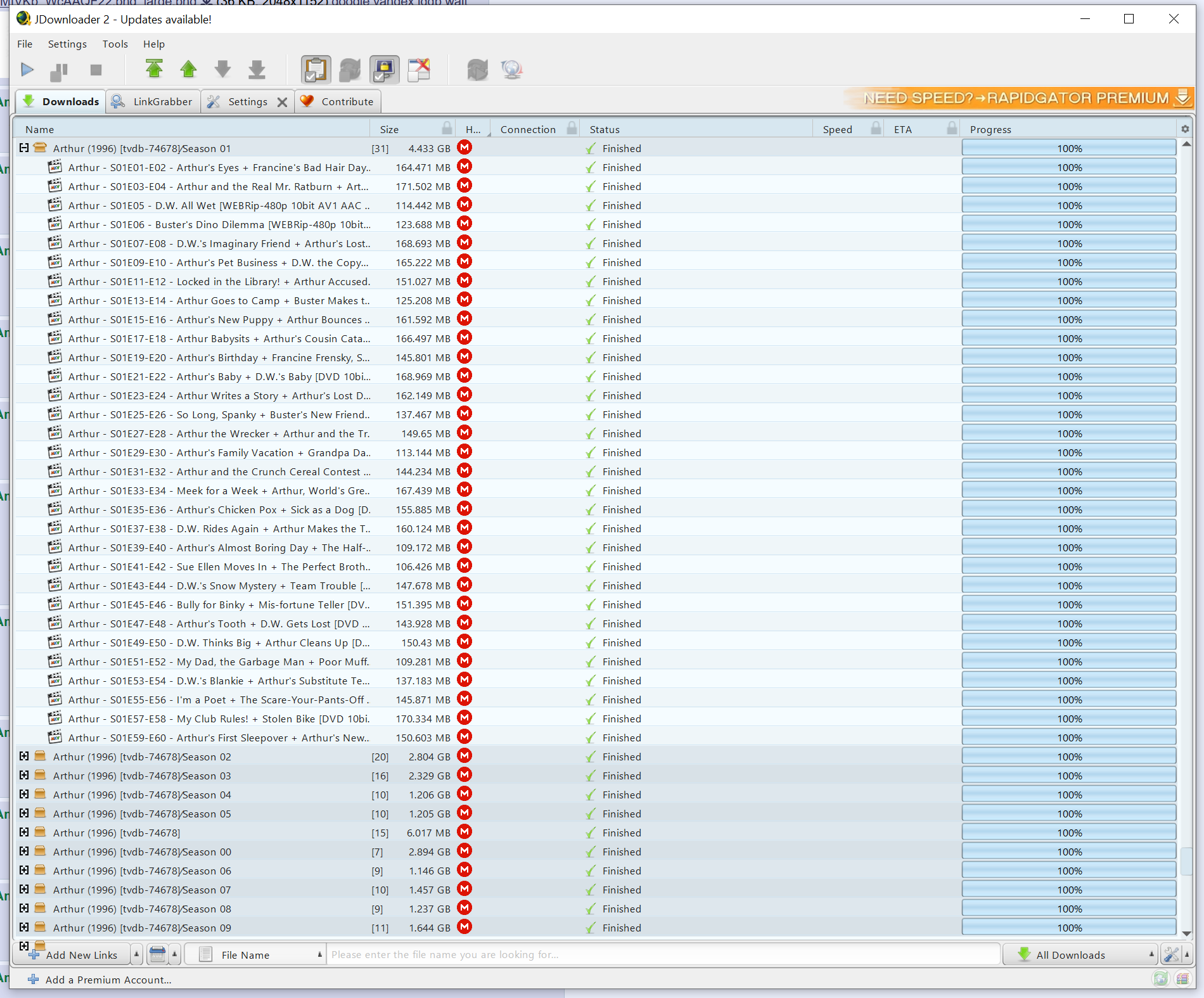Click the hoster icon for Season 02 row
Image resolution: width=1204 pixels, height=998 pixels.
click(x=464, y=756)
